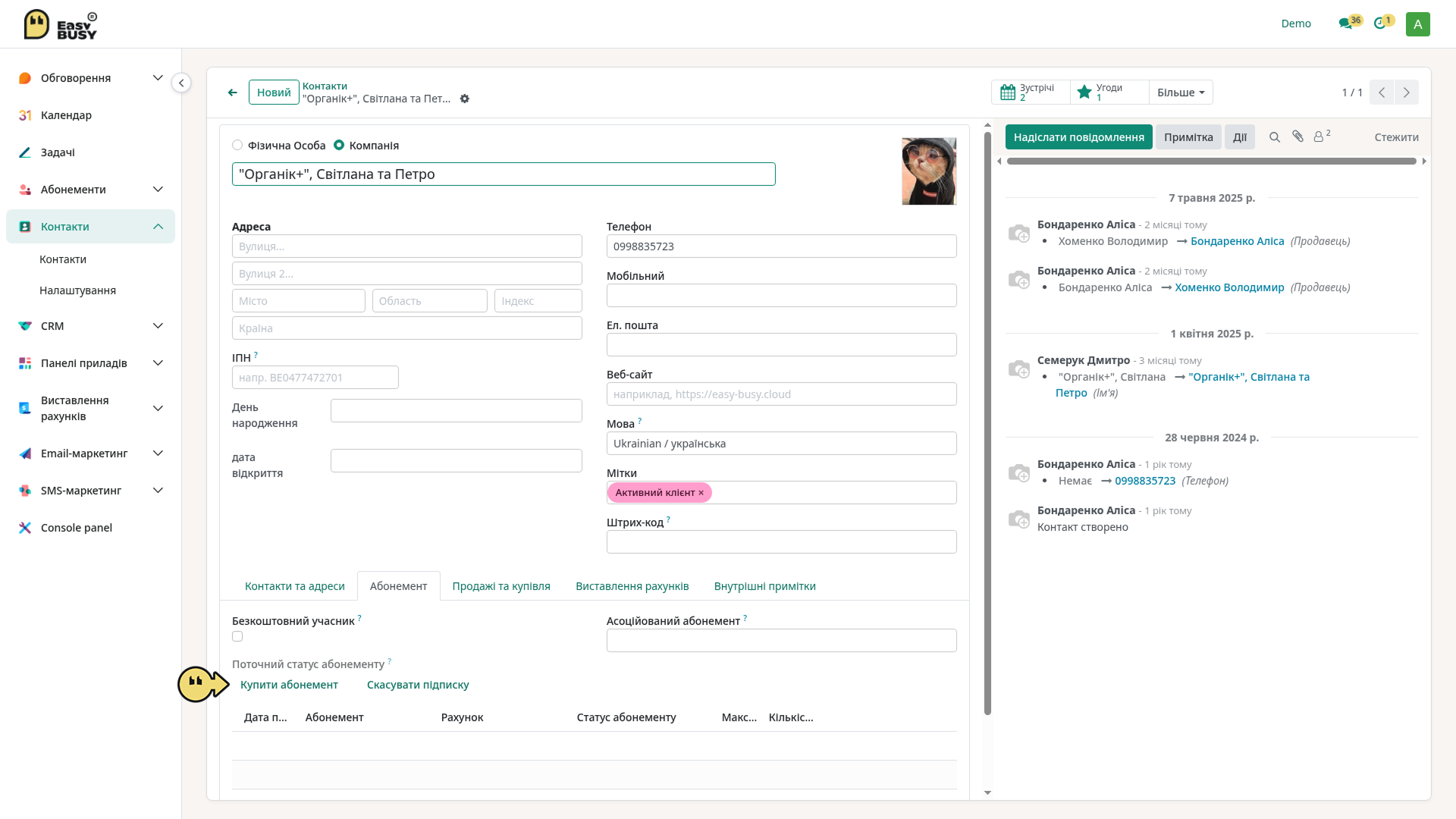Click the EasyBusy logo

(61, 24)
